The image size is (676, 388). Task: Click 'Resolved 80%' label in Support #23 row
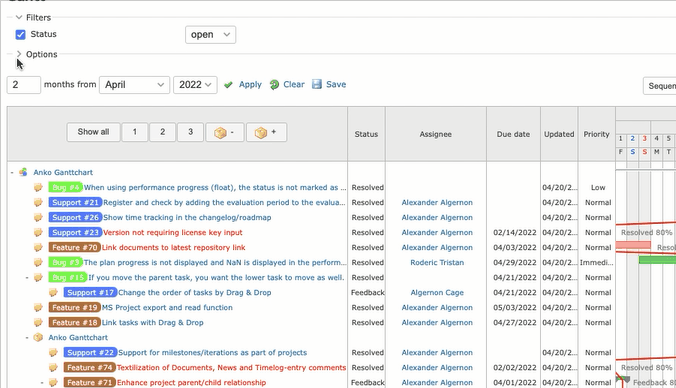tap(646, 233)
